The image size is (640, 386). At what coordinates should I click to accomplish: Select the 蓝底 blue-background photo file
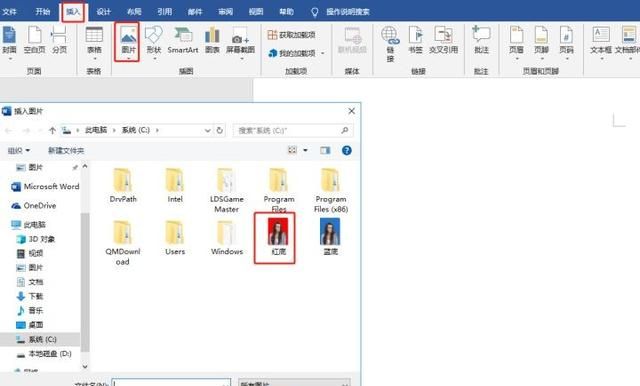330,237
